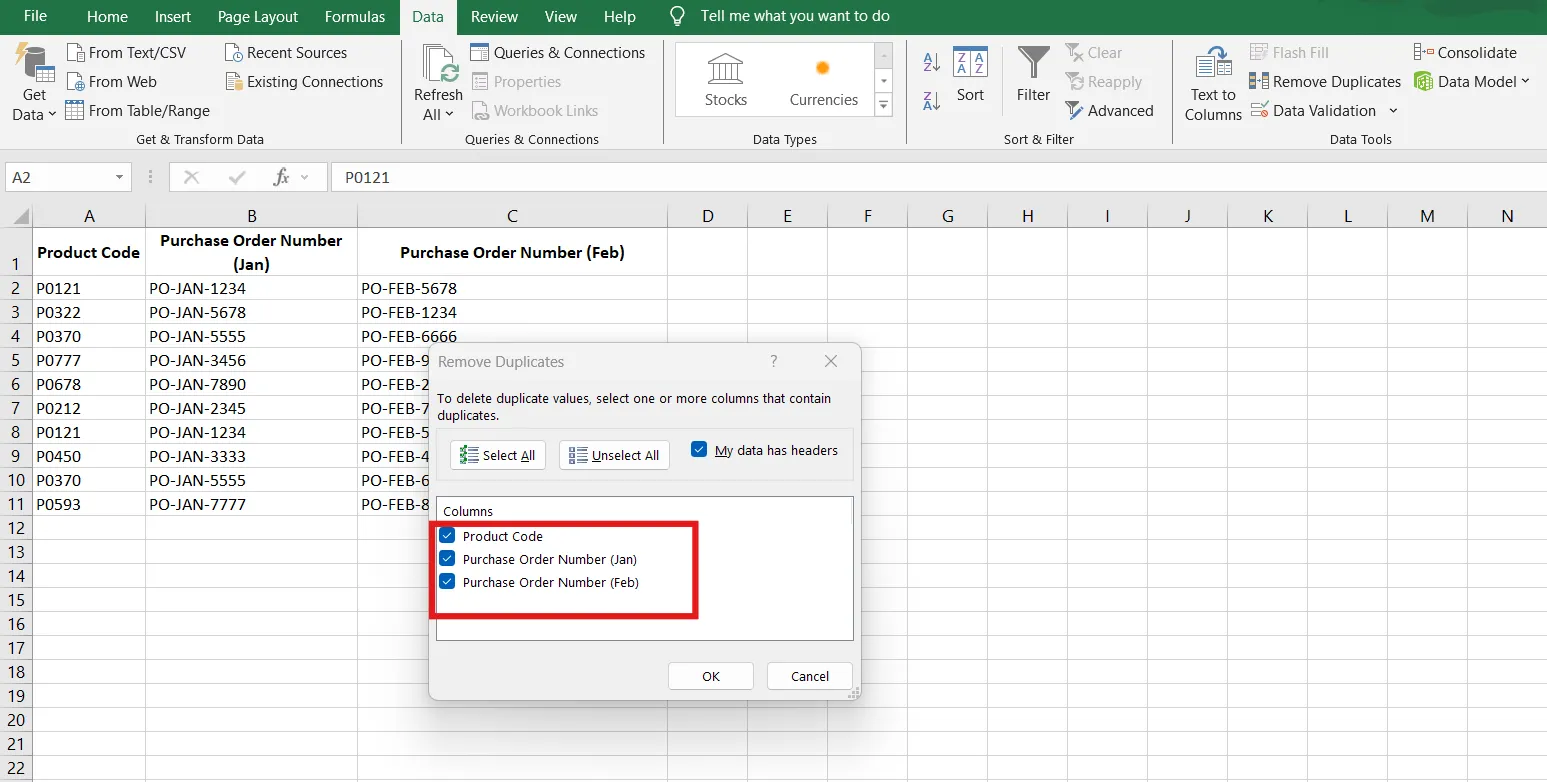Open the File tab

[x=35, y=16]
